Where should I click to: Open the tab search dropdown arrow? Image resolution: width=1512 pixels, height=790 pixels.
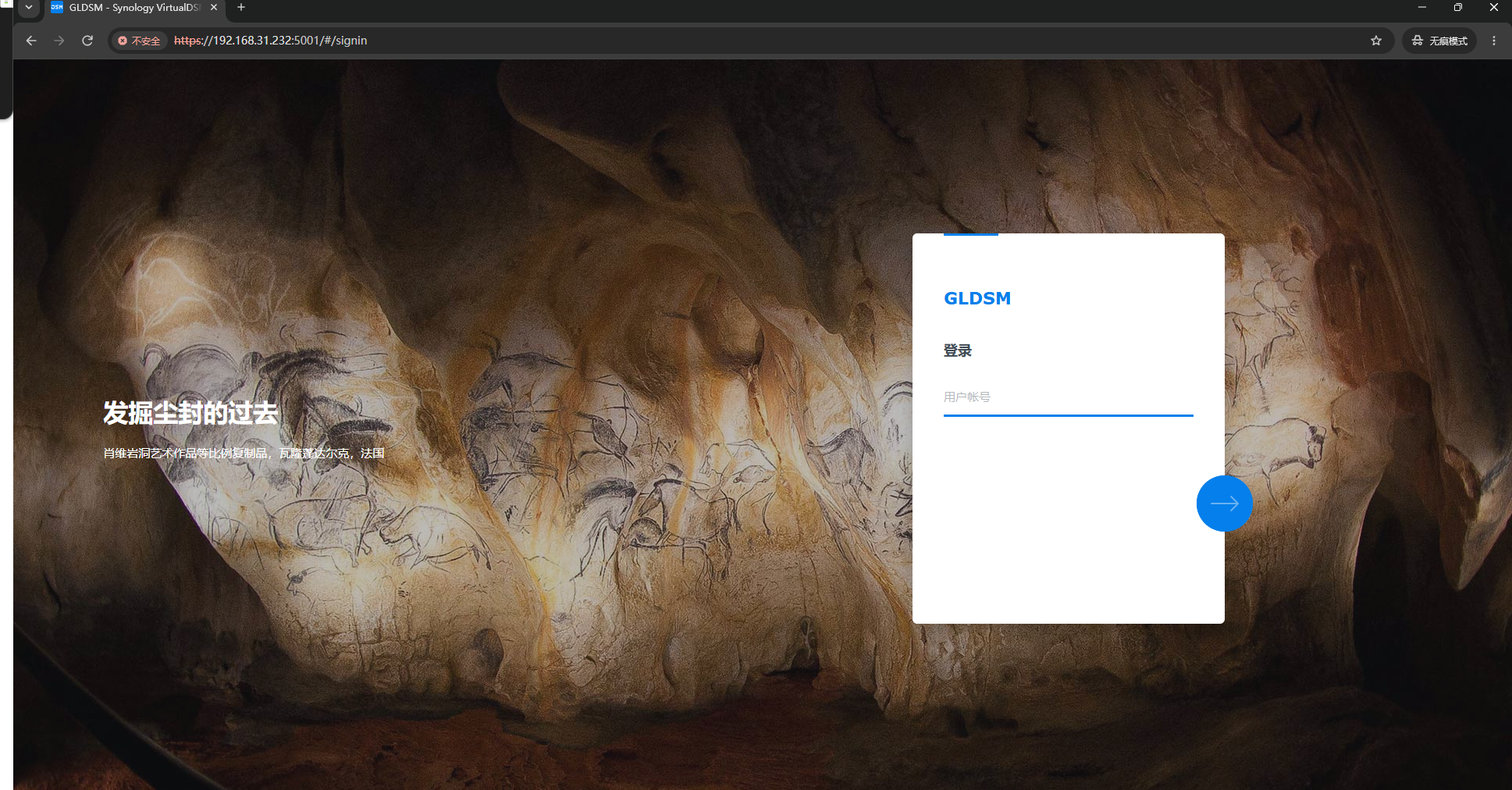point(29,8)
